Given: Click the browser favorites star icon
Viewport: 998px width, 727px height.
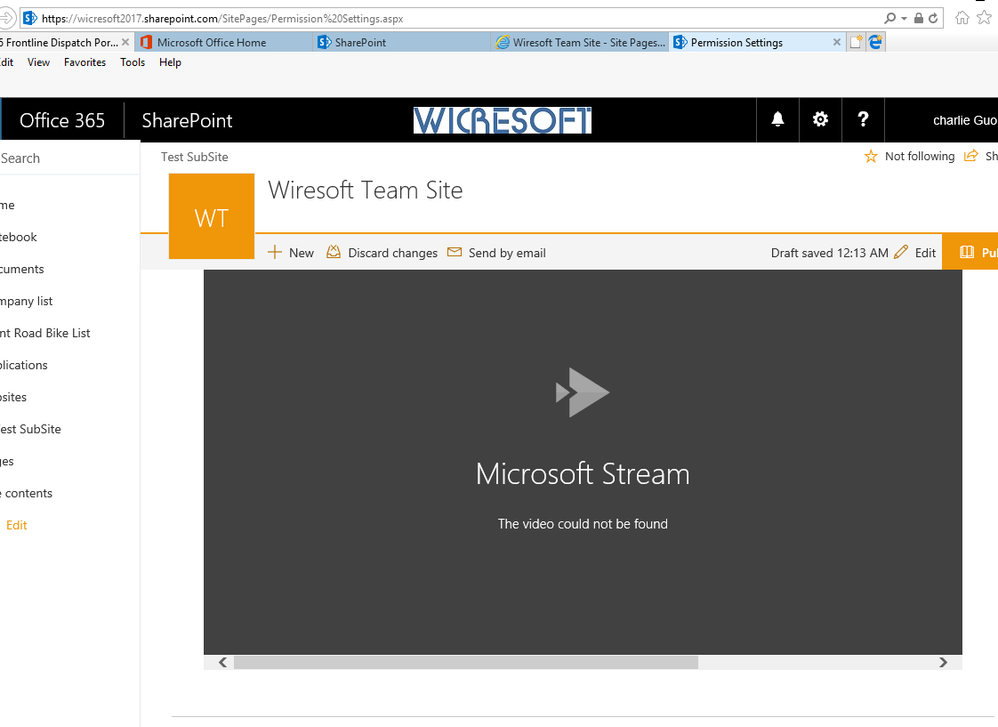Looking at the screenshot, I should click(985, 18).
